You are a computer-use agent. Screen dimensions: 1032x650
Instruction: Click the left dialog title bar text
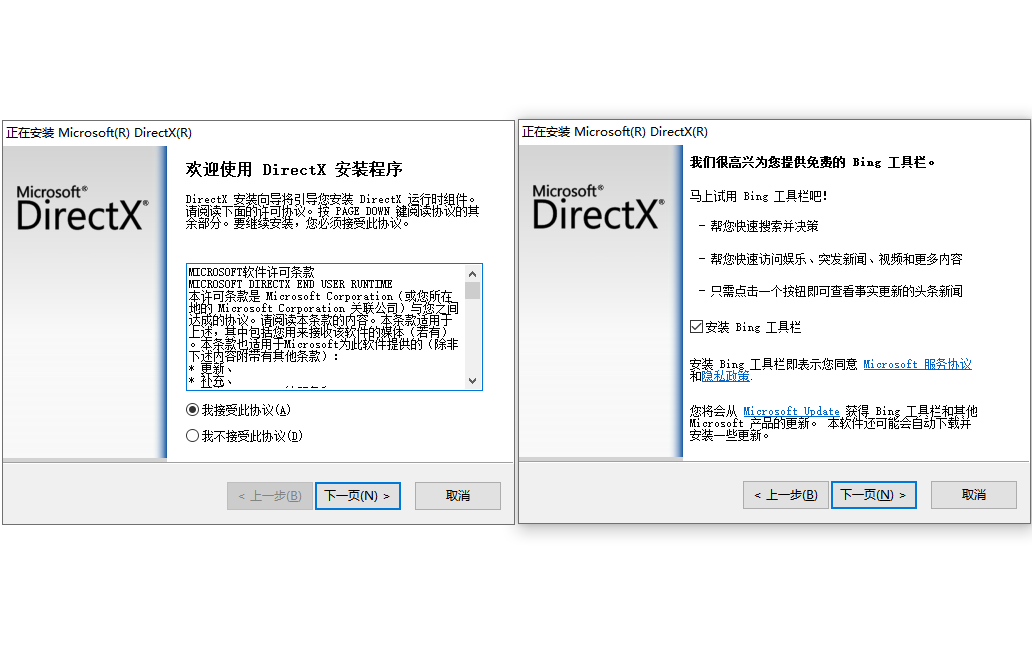click(x=99, y=132)
